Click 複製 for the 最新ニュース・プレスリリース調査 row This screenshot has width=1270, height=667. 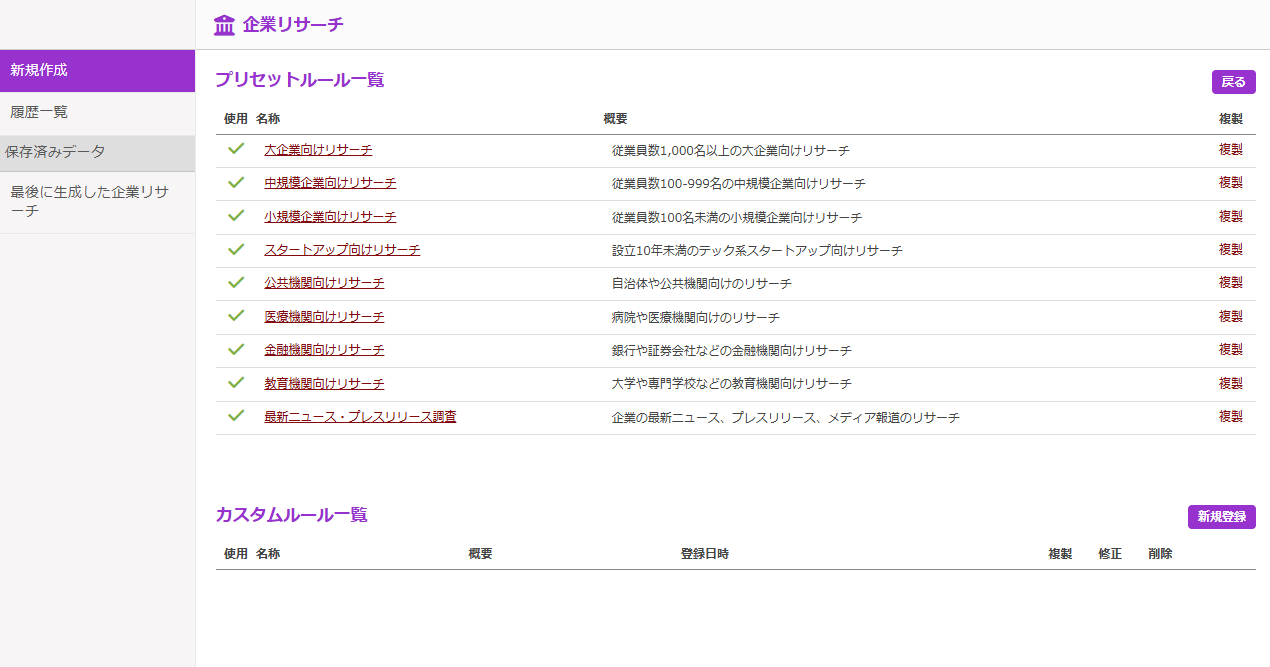[1230, 416]
